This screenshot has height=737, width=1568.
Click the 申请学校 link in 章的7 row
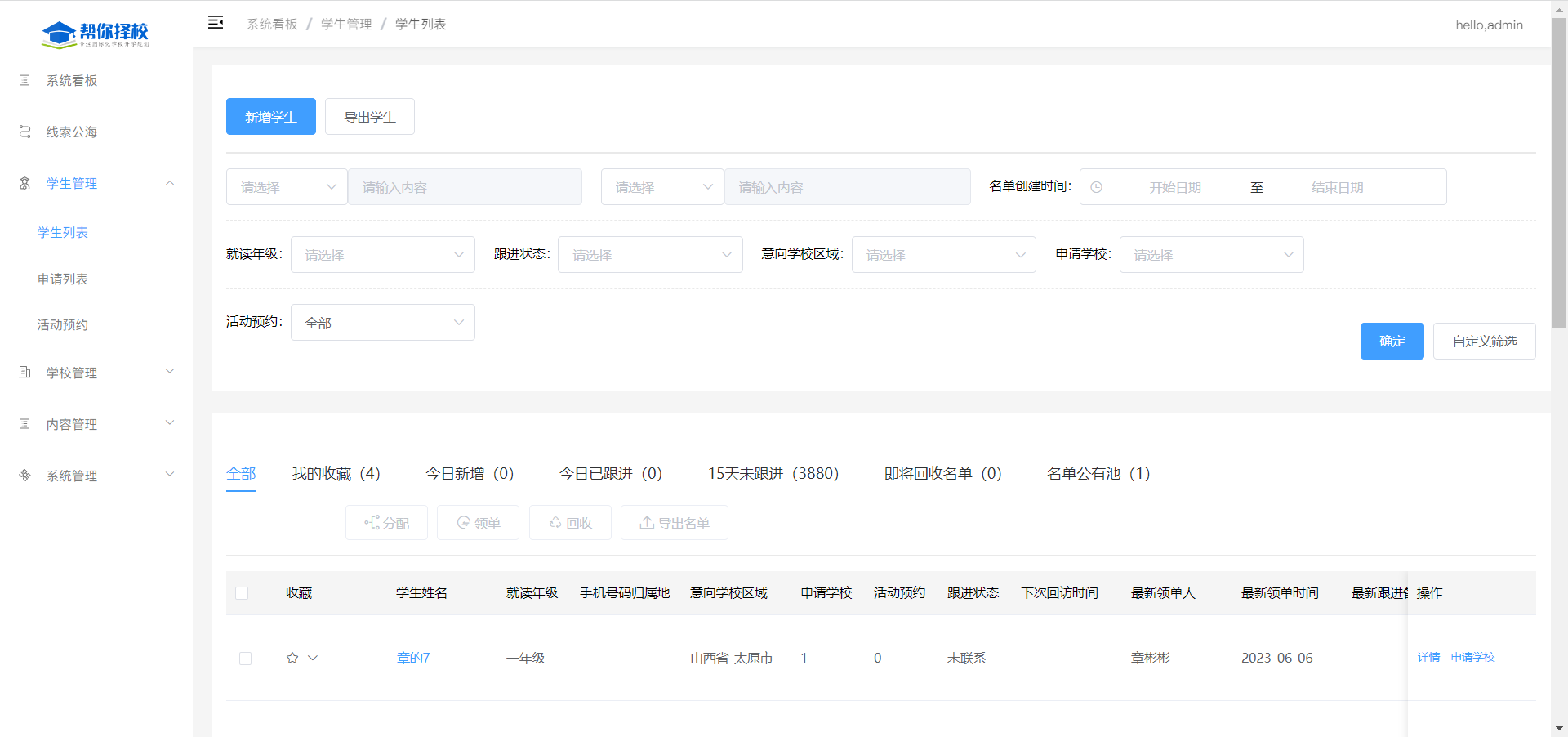tap(1473, 657)
